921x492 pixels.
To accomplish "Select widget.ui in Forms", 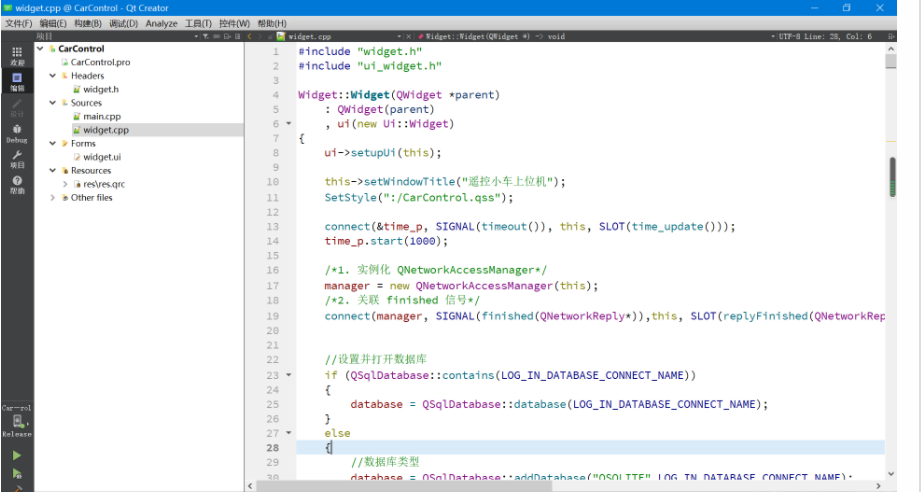I will pos(102,157).
